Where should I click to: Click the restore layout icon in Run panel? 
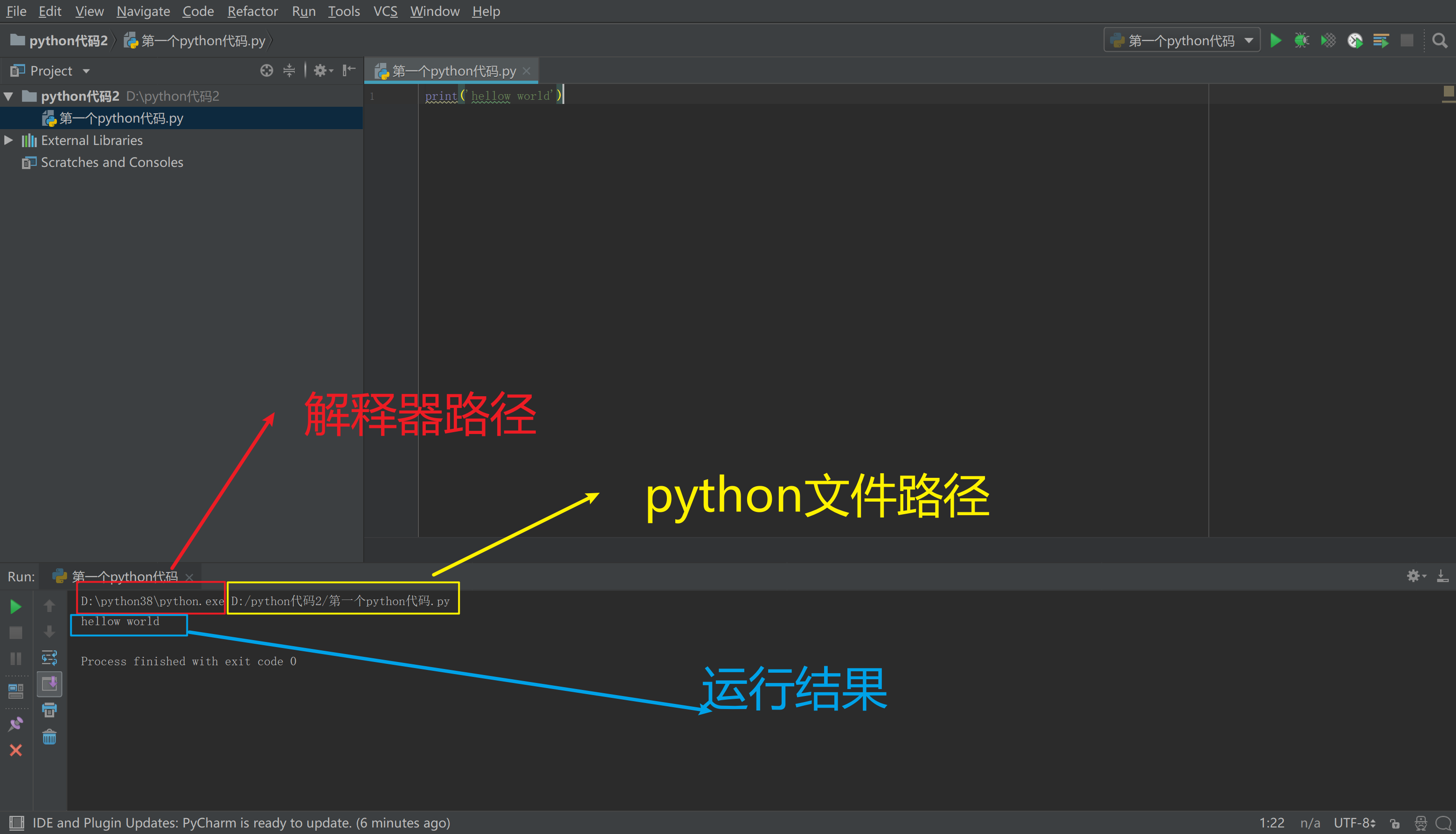coord(16,692)
